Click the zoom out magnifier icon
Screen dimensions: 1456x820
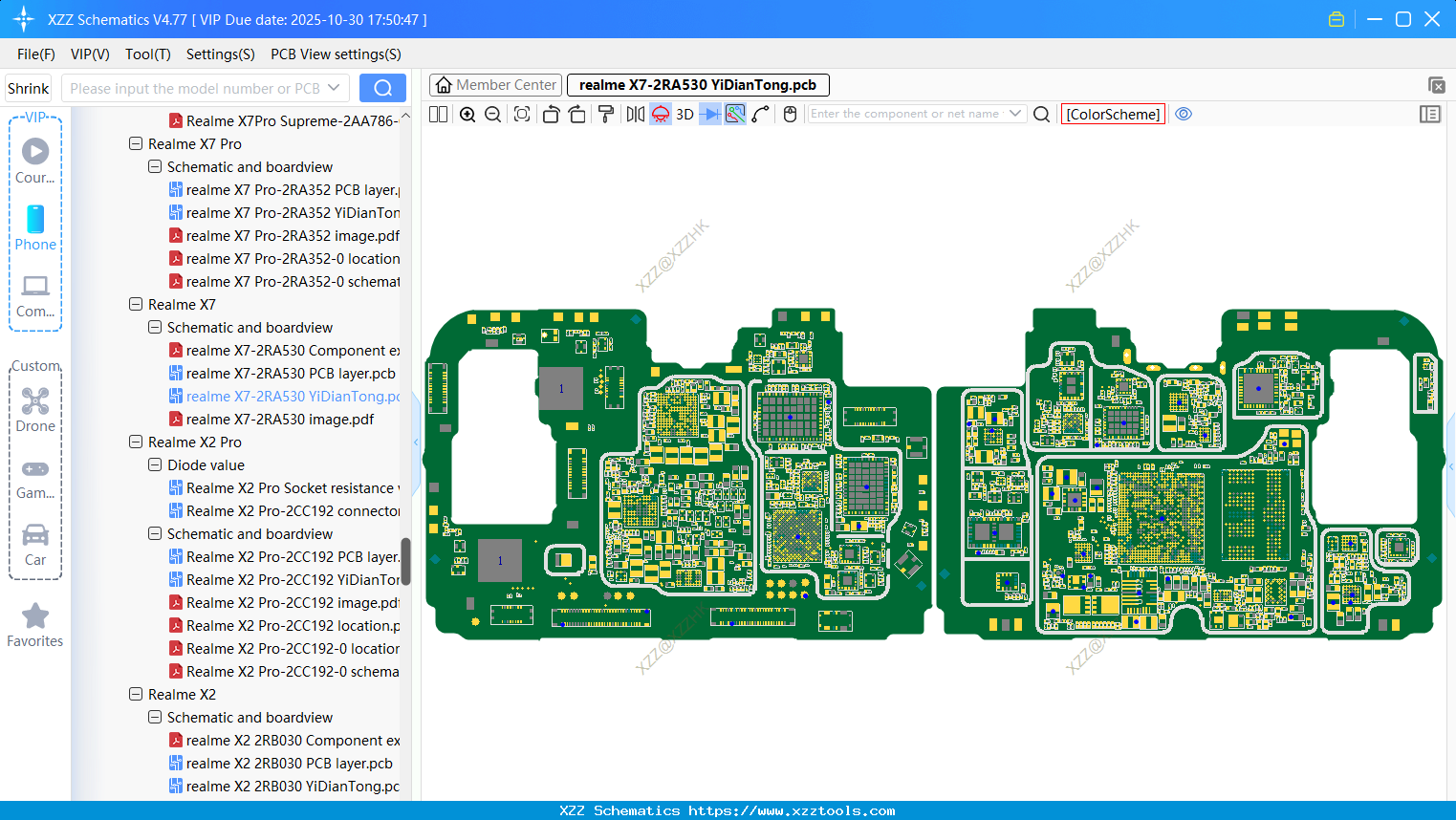pos(493,115)
